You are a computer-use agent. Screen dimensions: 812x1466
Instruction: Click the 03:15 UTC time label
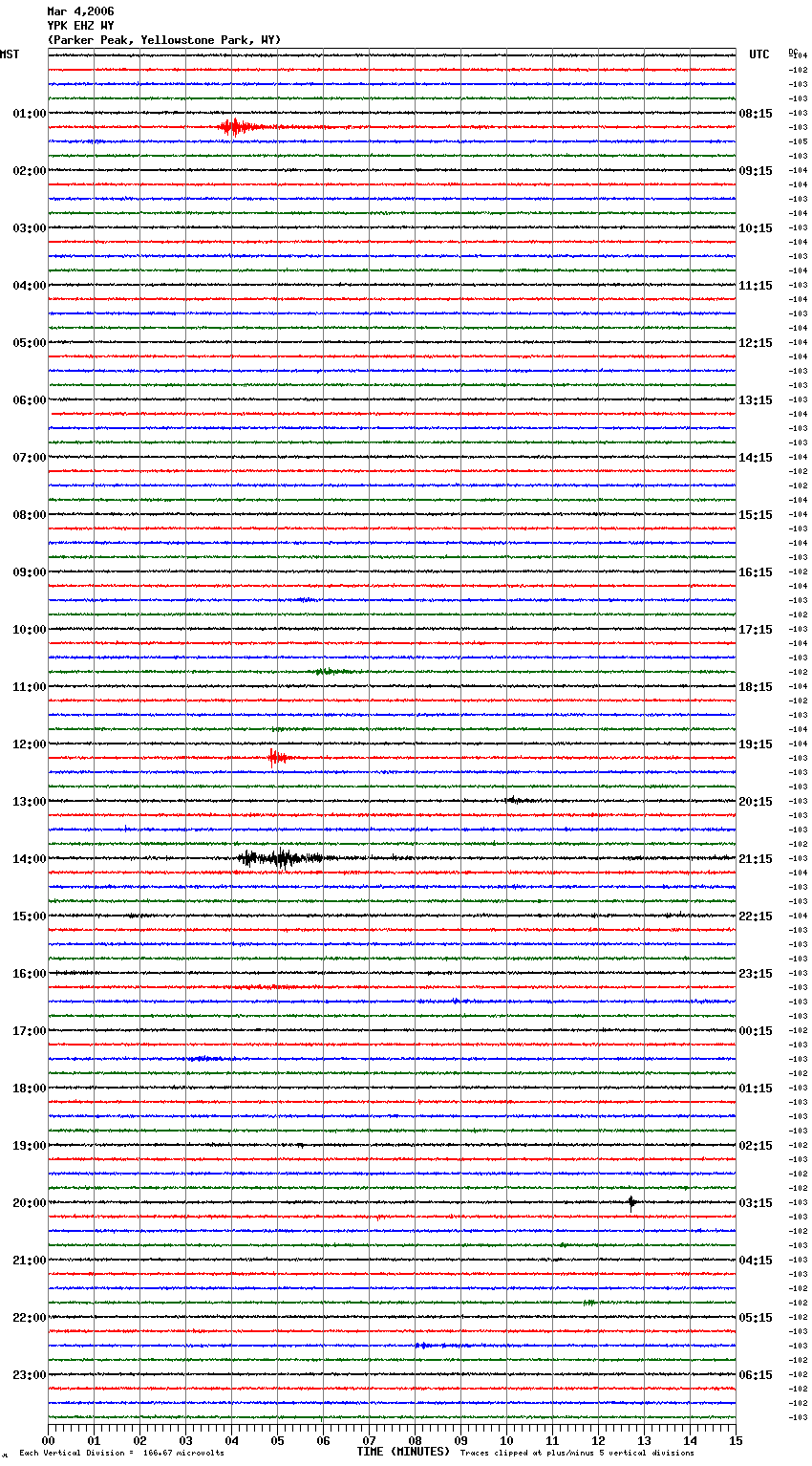click(756, 1203)
